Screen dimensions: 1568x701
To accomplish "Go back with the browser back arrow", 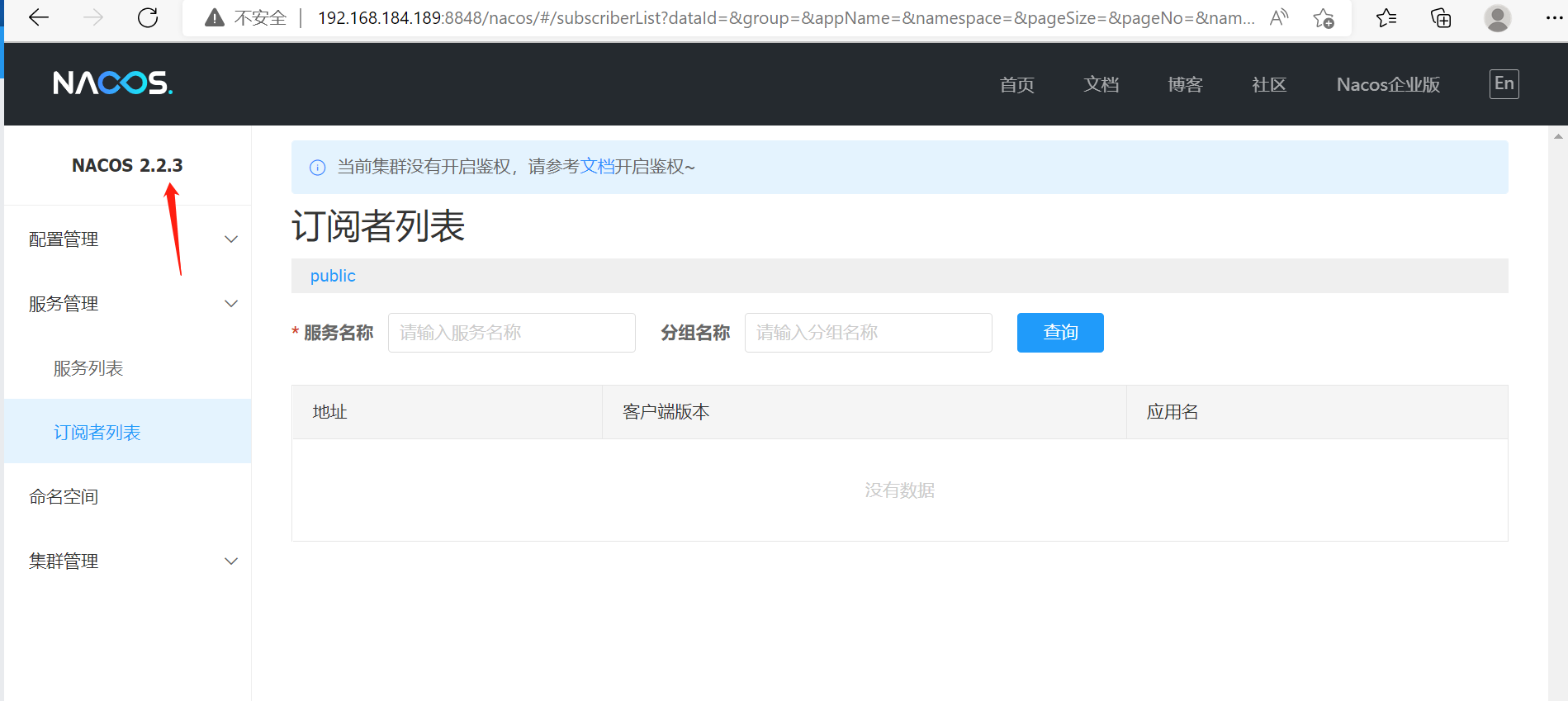I will [39, 17].
